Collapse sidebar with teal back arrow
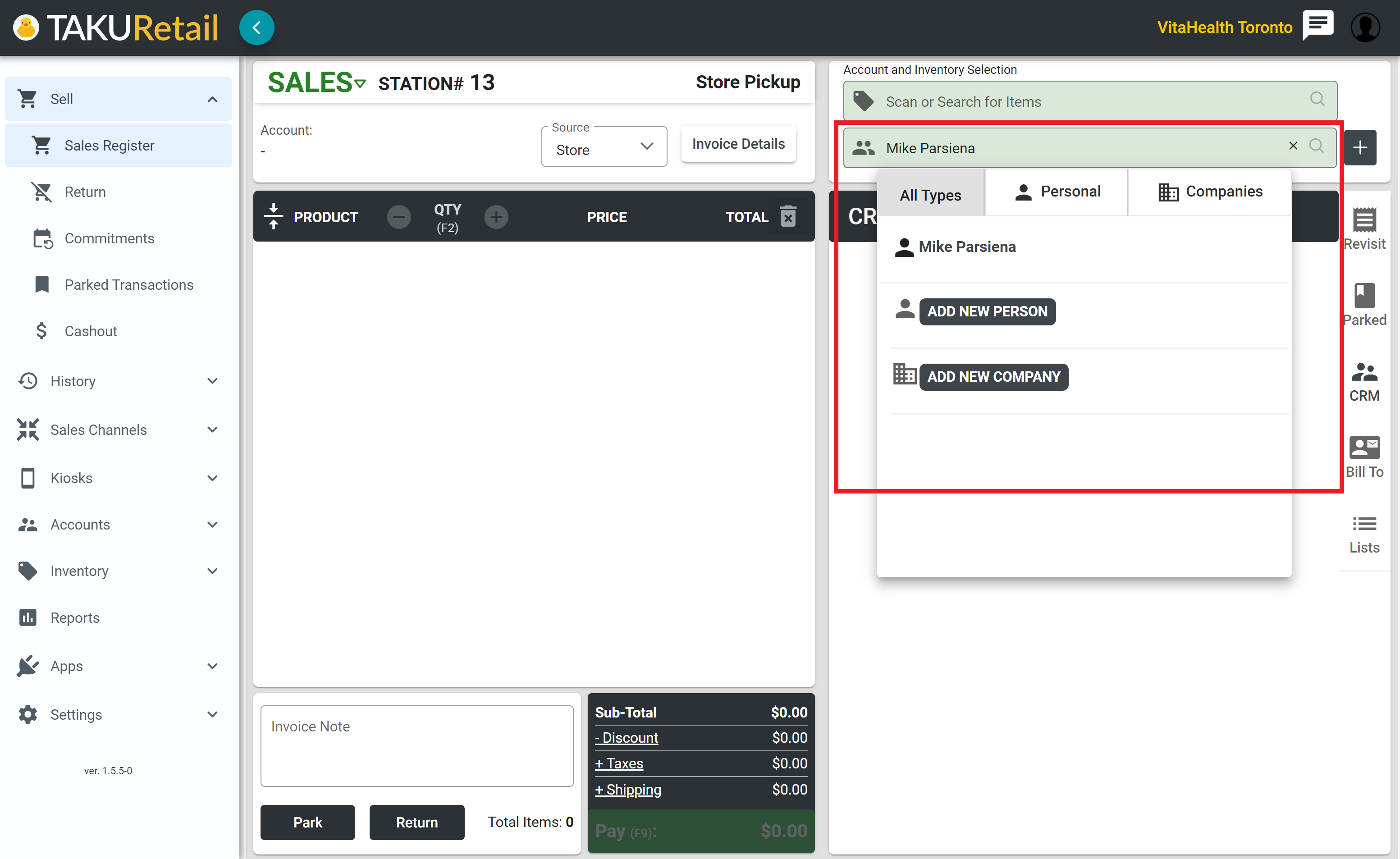 coord(257,27)
